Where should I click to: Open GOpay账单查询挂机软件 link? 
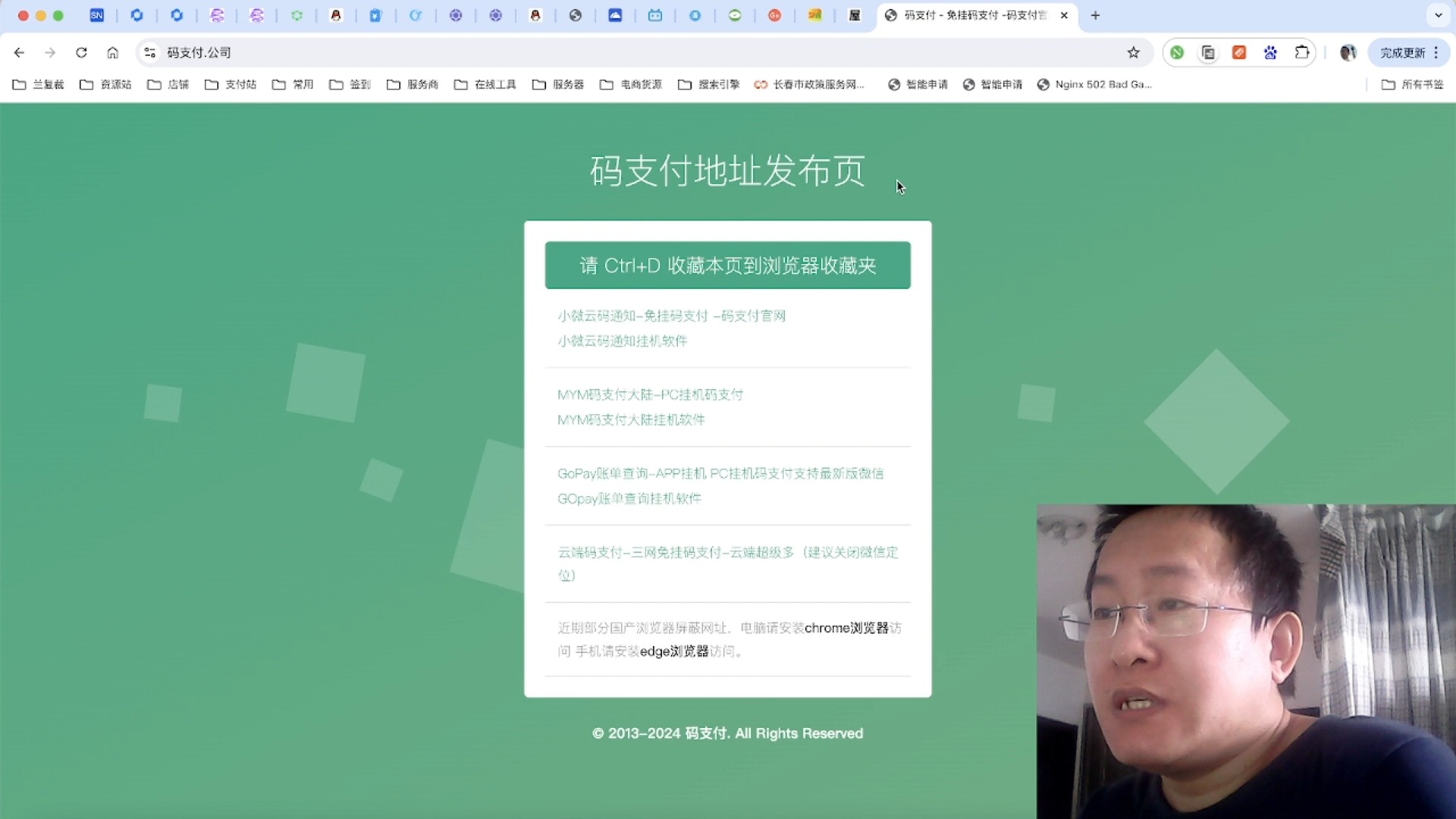629,498
